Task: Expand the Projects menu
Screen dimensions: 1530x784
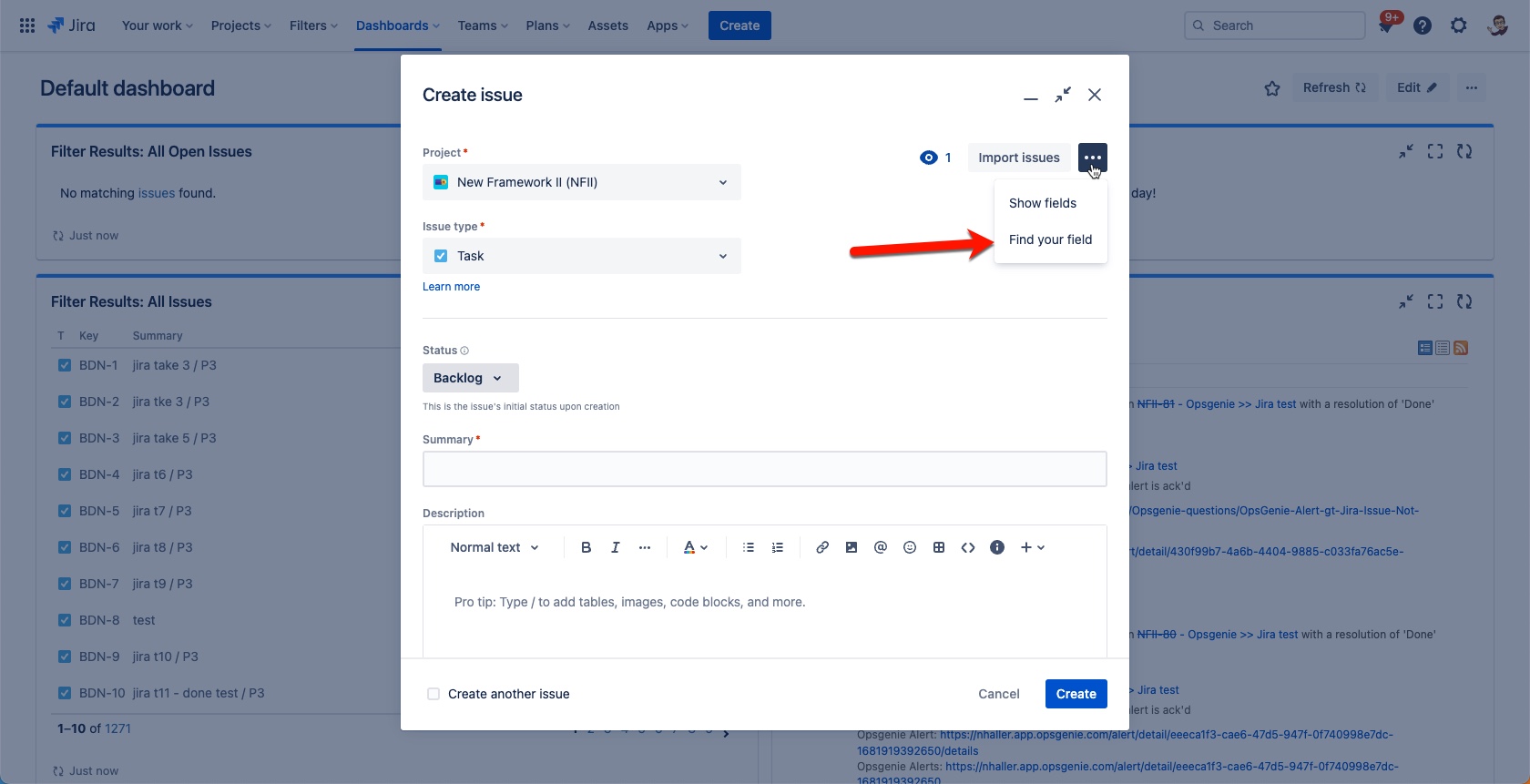Action: pyautogui.click(x=241, y=25)
